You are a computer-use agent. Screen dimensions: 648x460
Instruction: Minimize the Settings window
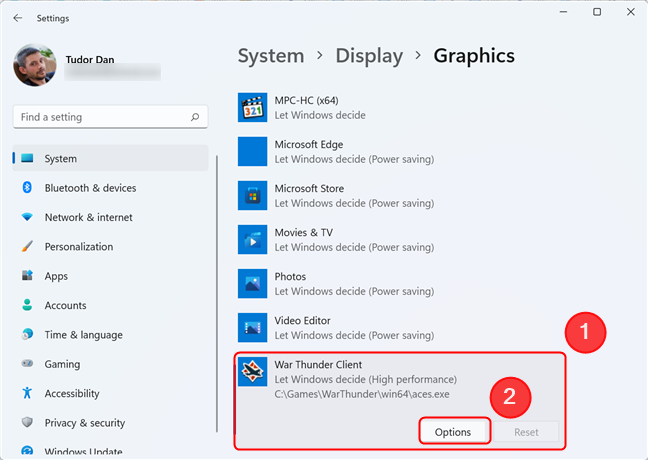563,12
